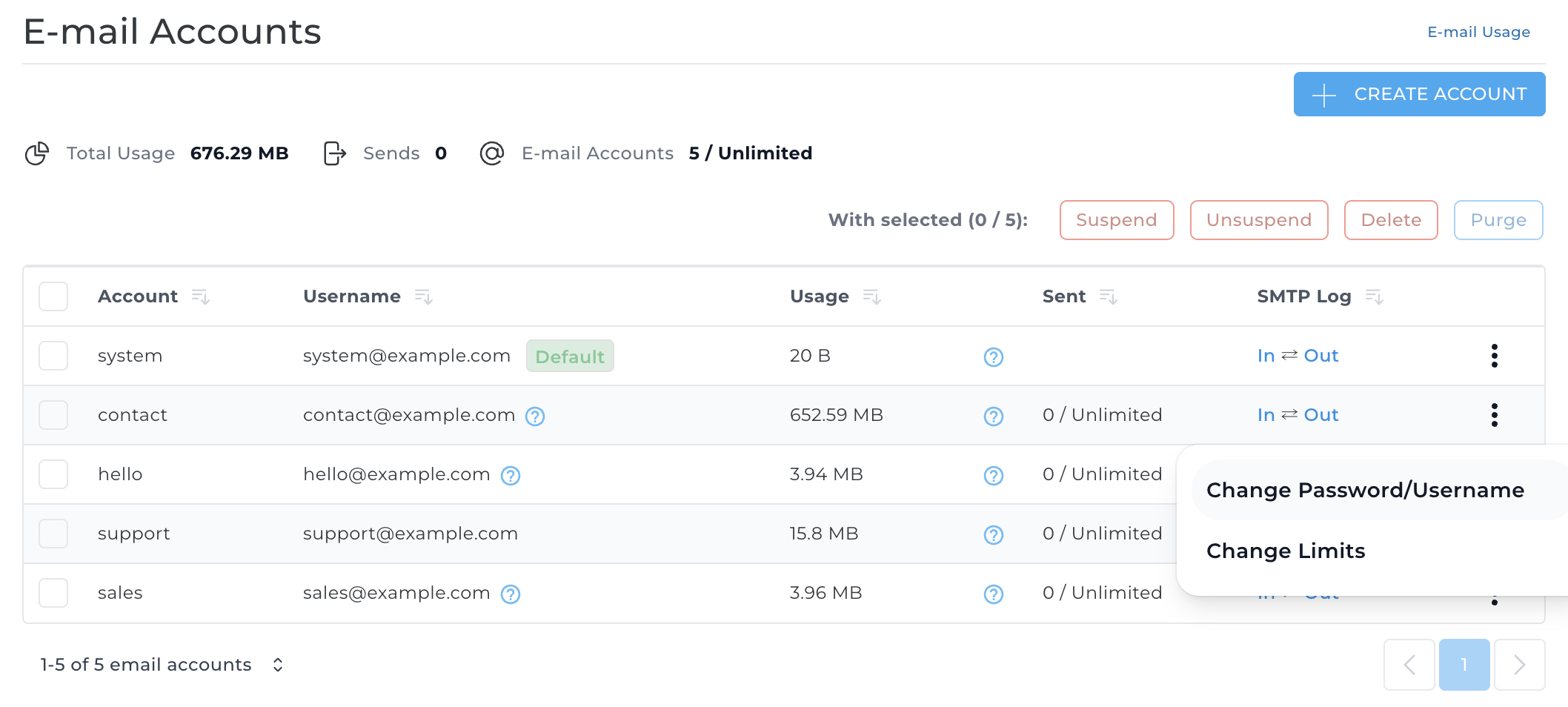Choose Change Password/Username from menu
The height and width of the screenshot is (707, 1568).
(1365, 491)
